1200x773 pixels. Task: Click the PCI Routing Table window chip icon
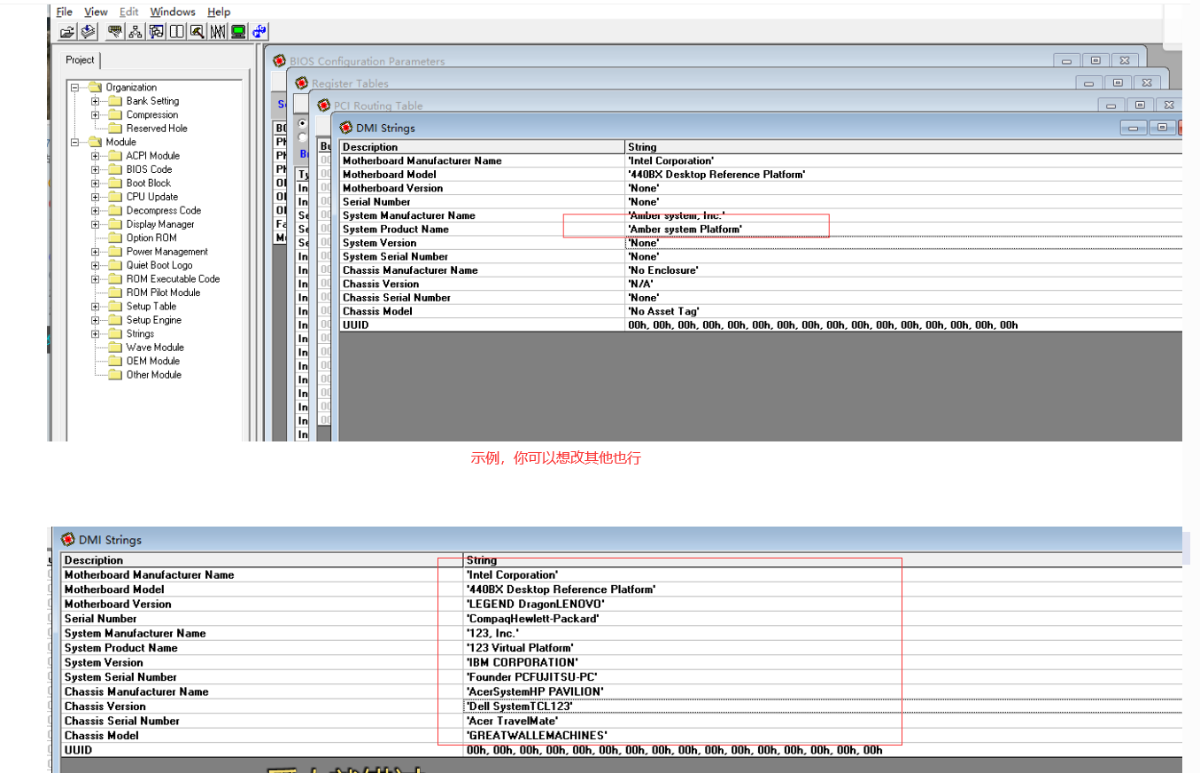[324, 105]
